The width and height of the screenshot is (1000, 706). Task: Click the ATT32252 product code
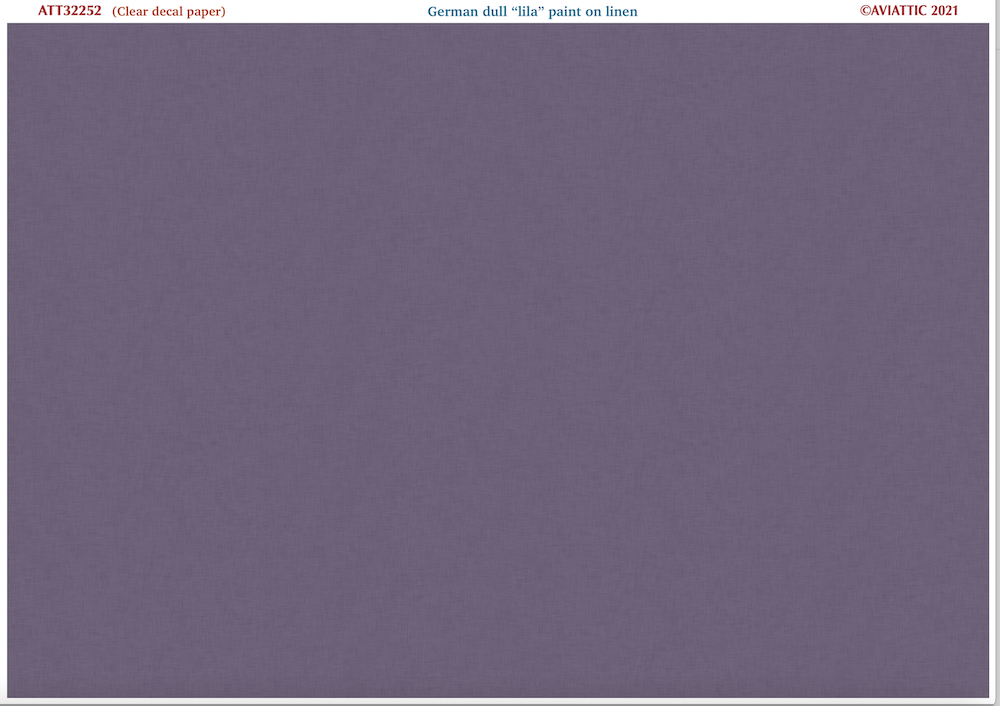coord(70,11)
